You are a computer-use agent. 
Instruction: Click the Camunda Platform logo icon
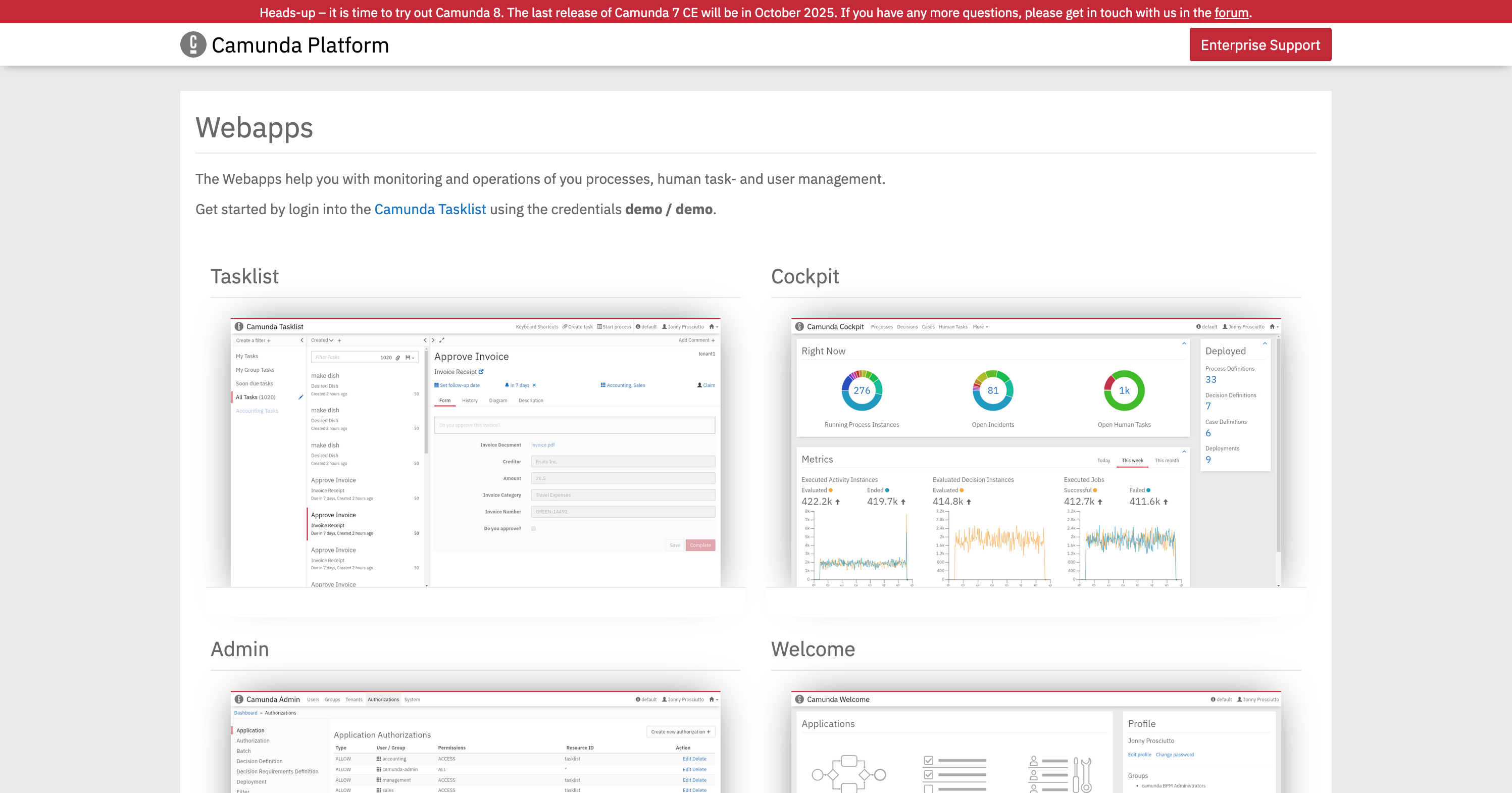point(193,44)
